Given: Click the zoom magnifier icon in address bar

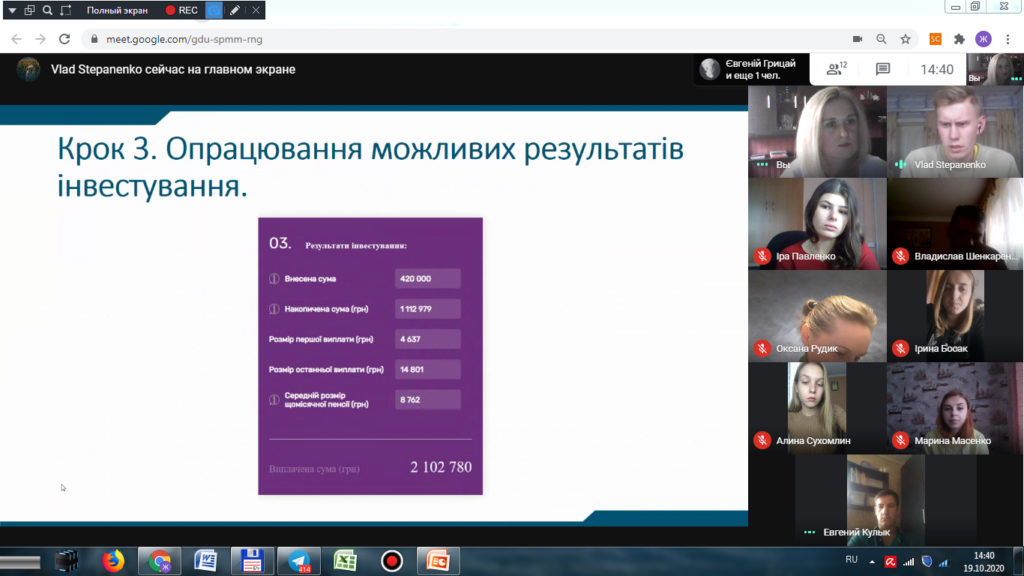Looking at the screenshot, I should (881, 39).
